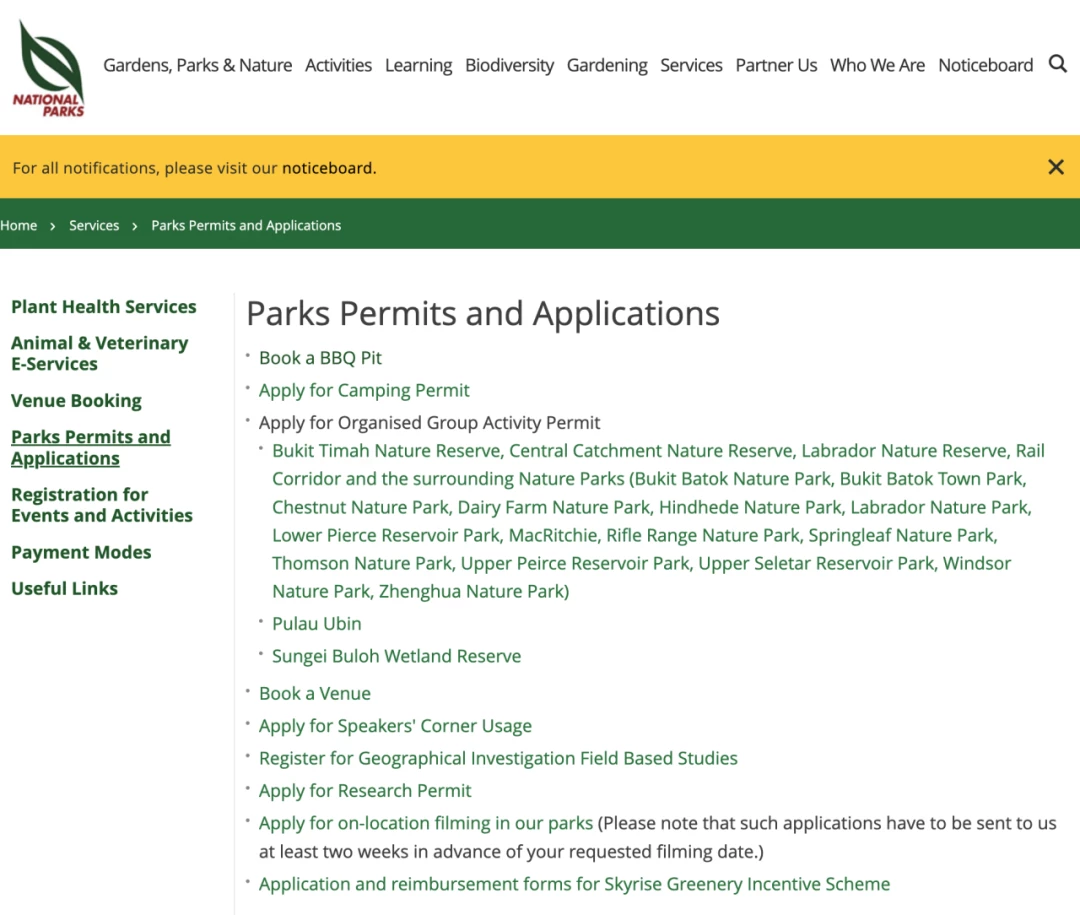Dismiss the yellow notification banner

1056,167
